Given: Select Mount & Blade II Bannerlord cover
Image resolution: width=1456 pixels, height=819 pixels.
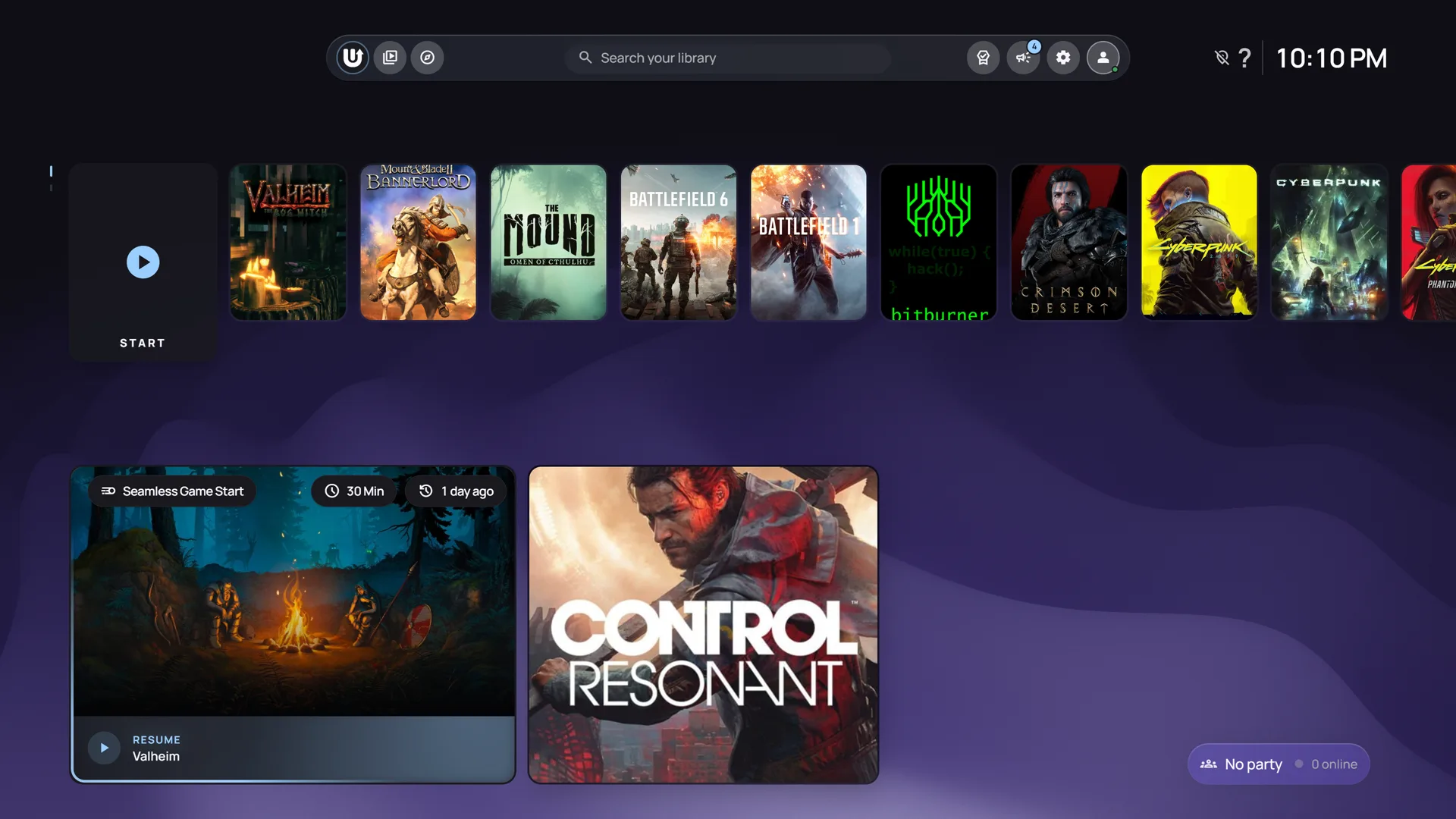Looking at the screenshot, I should pyautogui.click(x=418, y=243).
